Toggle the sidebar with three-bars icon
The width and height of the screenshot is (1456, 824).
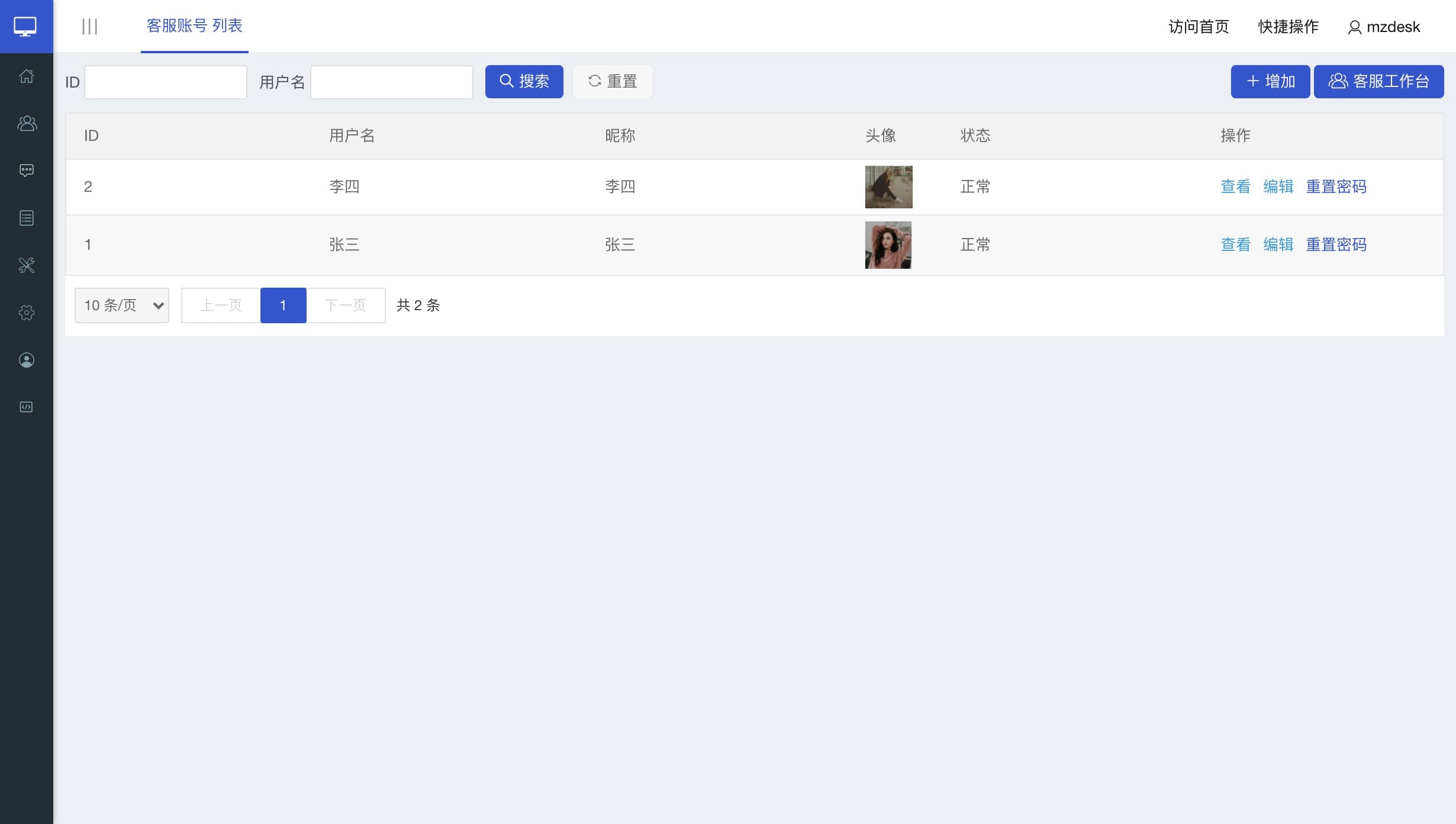tap(89, 27)
